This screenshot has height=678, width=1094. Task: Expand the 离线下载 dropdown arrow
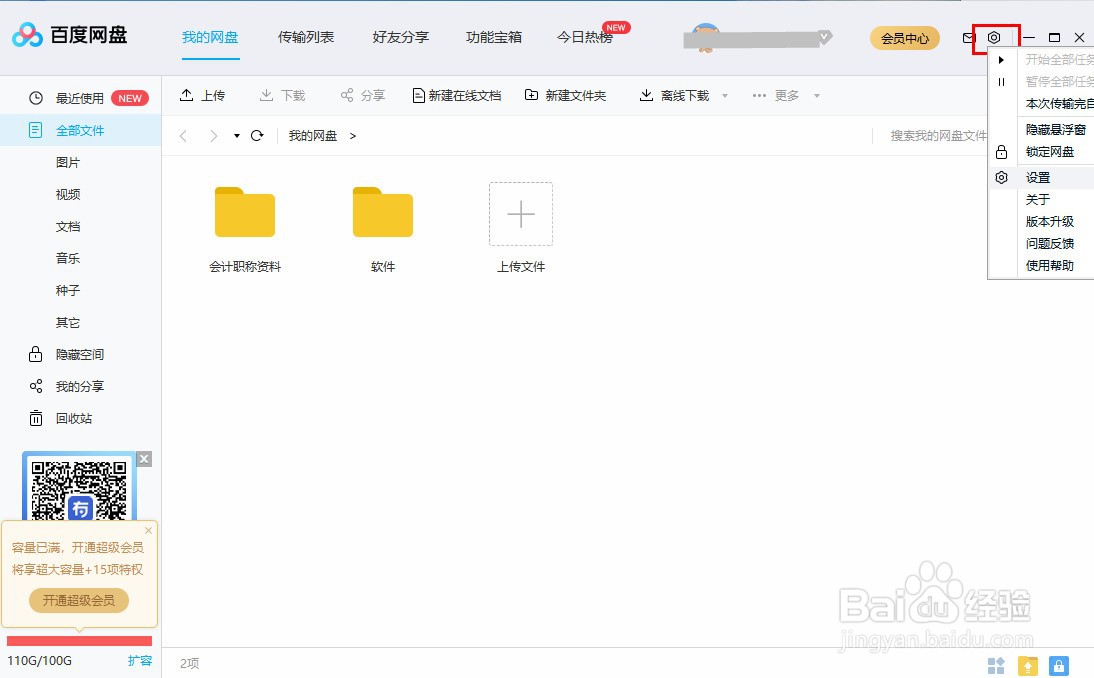pyautogui.click(x=725, y=94)
